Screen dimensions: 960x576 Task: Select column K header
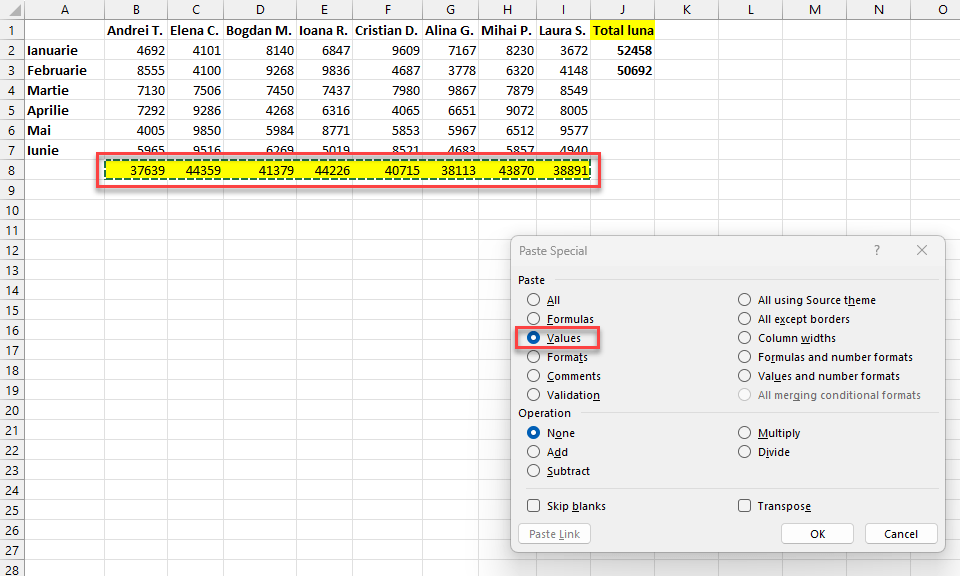(x=687, y=10)
